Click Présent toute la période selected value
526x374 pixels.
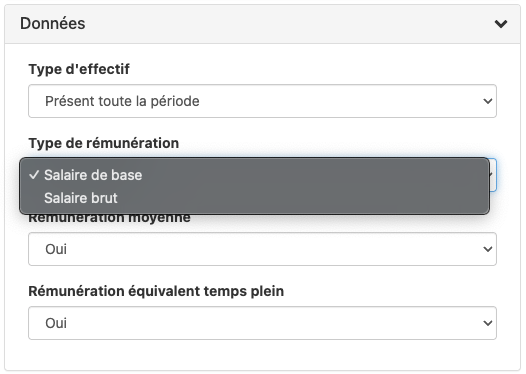point(122,101)
